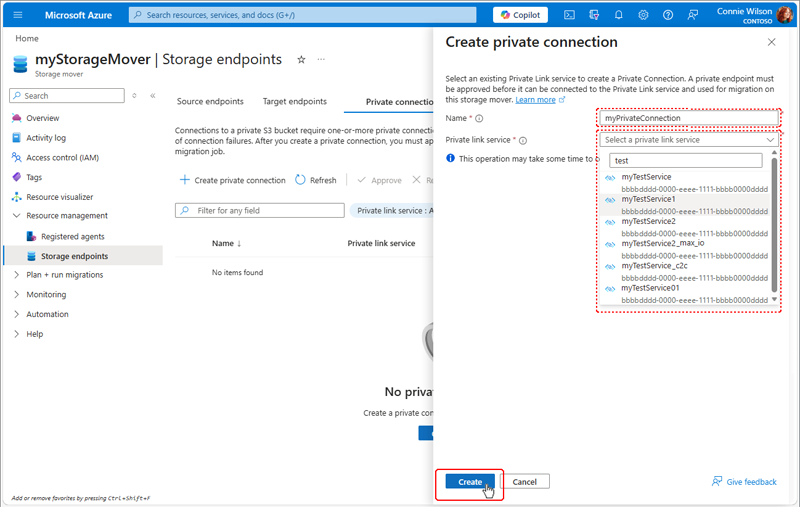Click the Copilot button
The image size is (800, 507).
(520, 15)
